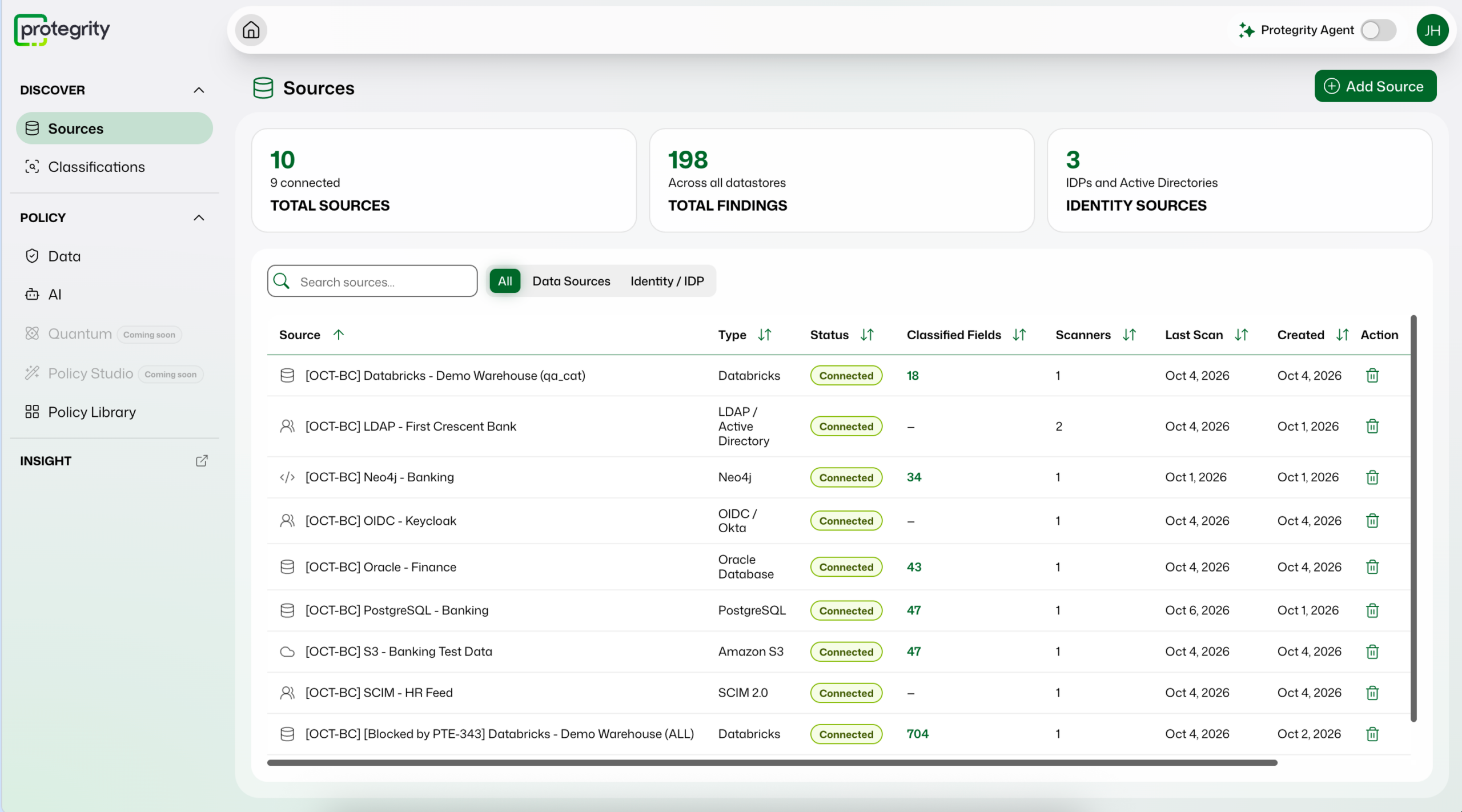Delete the Oracle Finance source
This screenshot has height=812, width=1462.
point(1372,567)
